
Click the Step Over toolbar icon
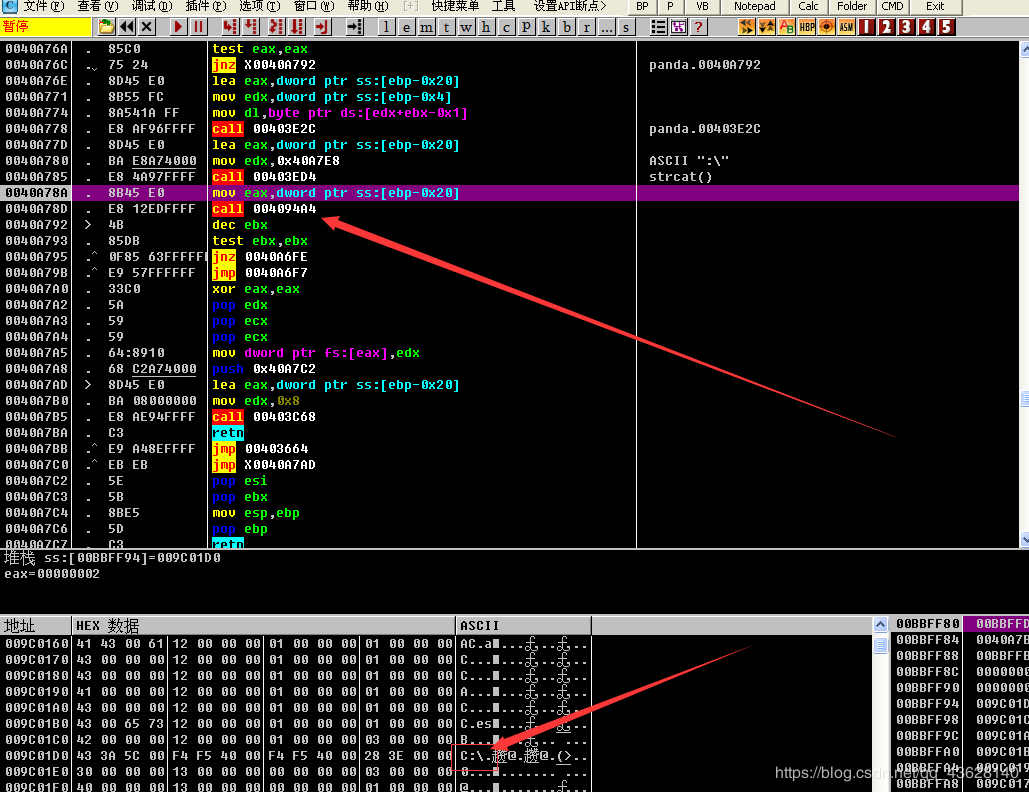[x=251, y=27]
